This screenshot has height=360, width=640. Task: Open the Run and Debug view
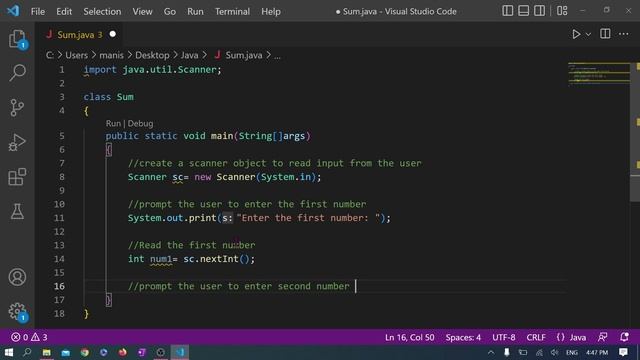(x=17, y=142)
